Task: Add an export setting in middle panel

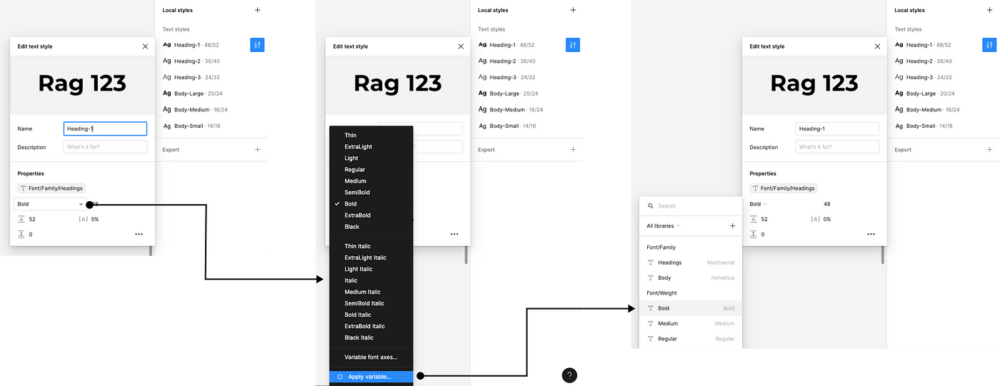Action: (573, 149)
